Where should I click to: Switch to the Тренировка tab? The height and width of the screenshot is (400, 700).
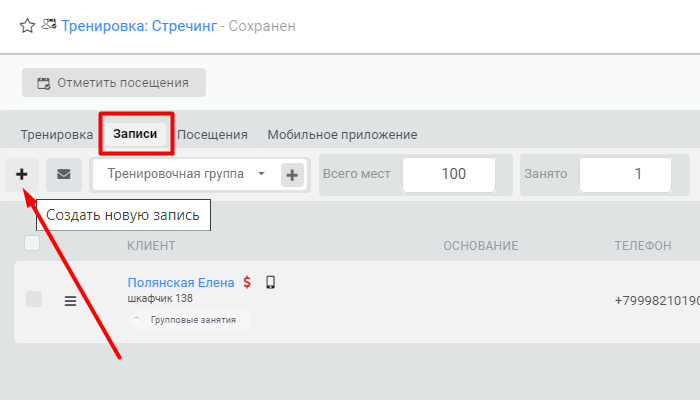pos(57,134)
